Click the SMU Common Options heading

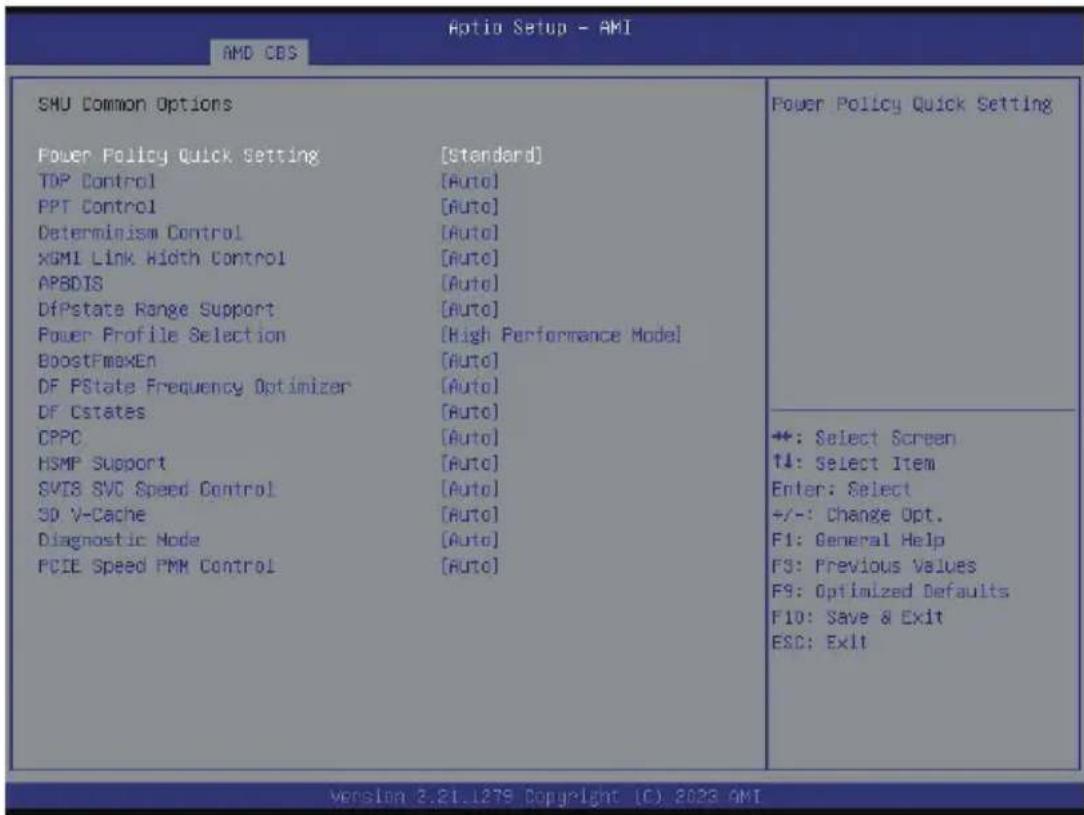(135, 104)
